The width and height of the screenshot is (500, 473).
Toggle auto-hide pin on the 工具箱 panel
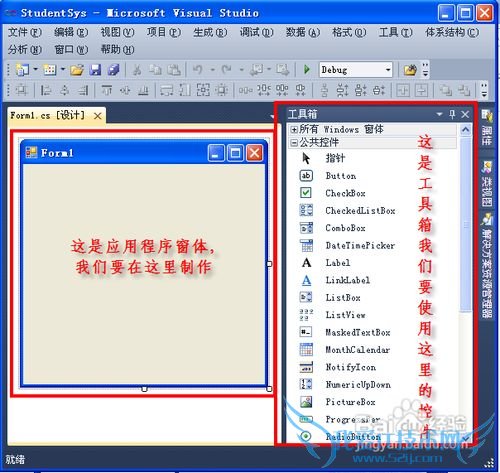(x=452, y=114)
